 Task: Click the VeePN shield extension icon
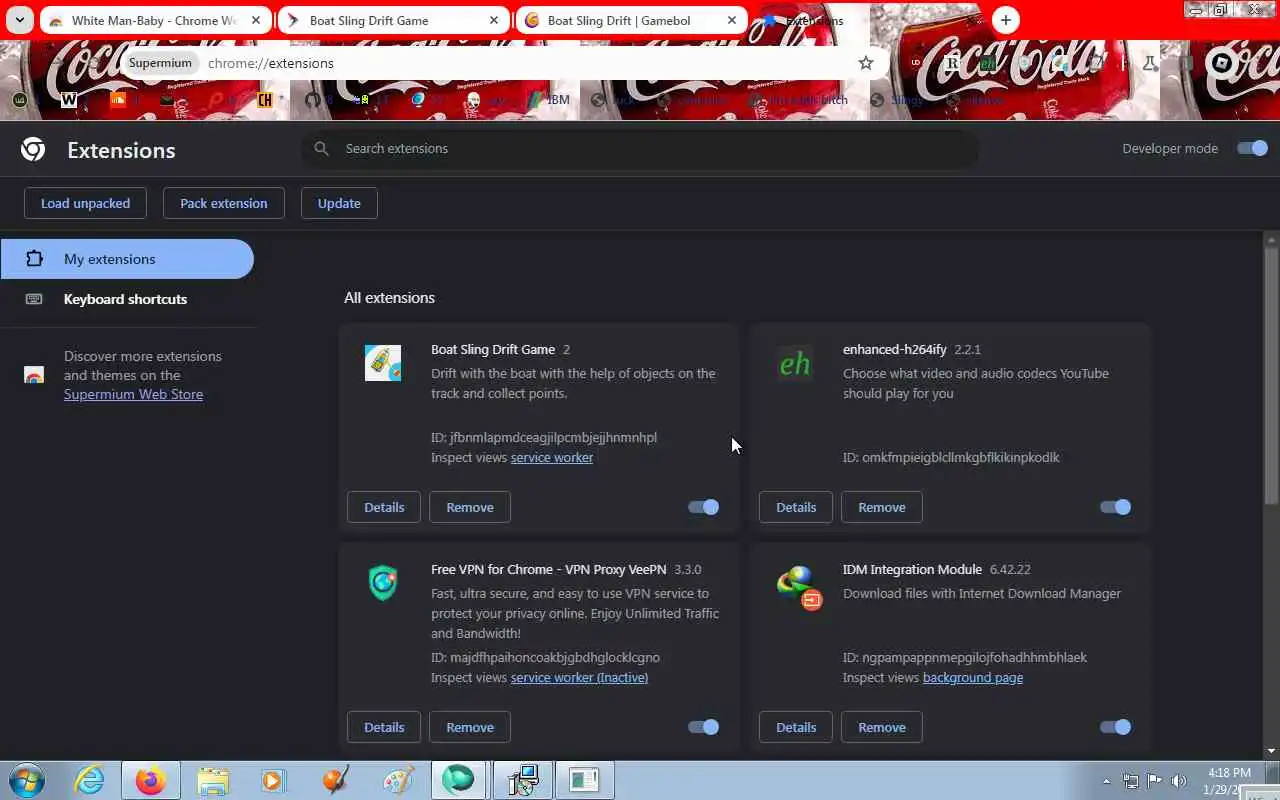pos(383,583)
